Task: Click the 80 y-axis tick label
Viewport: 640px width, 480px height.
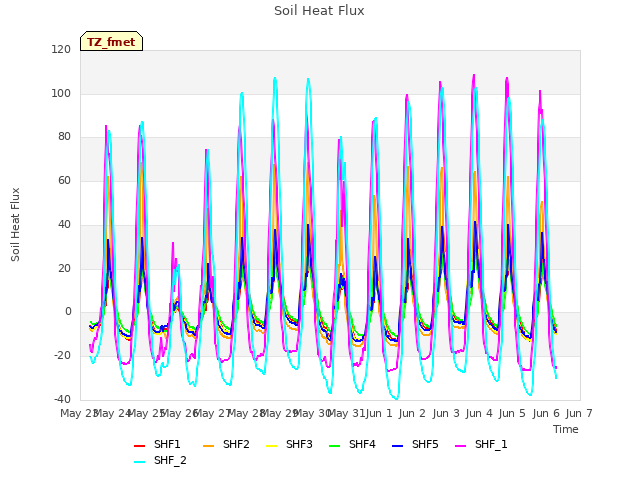Action: click(x=64, y=137)
